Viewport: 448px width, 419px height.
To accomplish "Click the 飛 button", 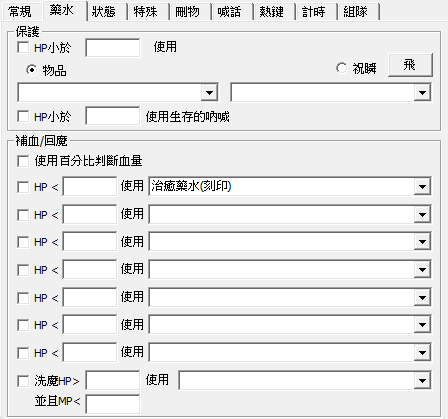I will click(x=410, y=65).
